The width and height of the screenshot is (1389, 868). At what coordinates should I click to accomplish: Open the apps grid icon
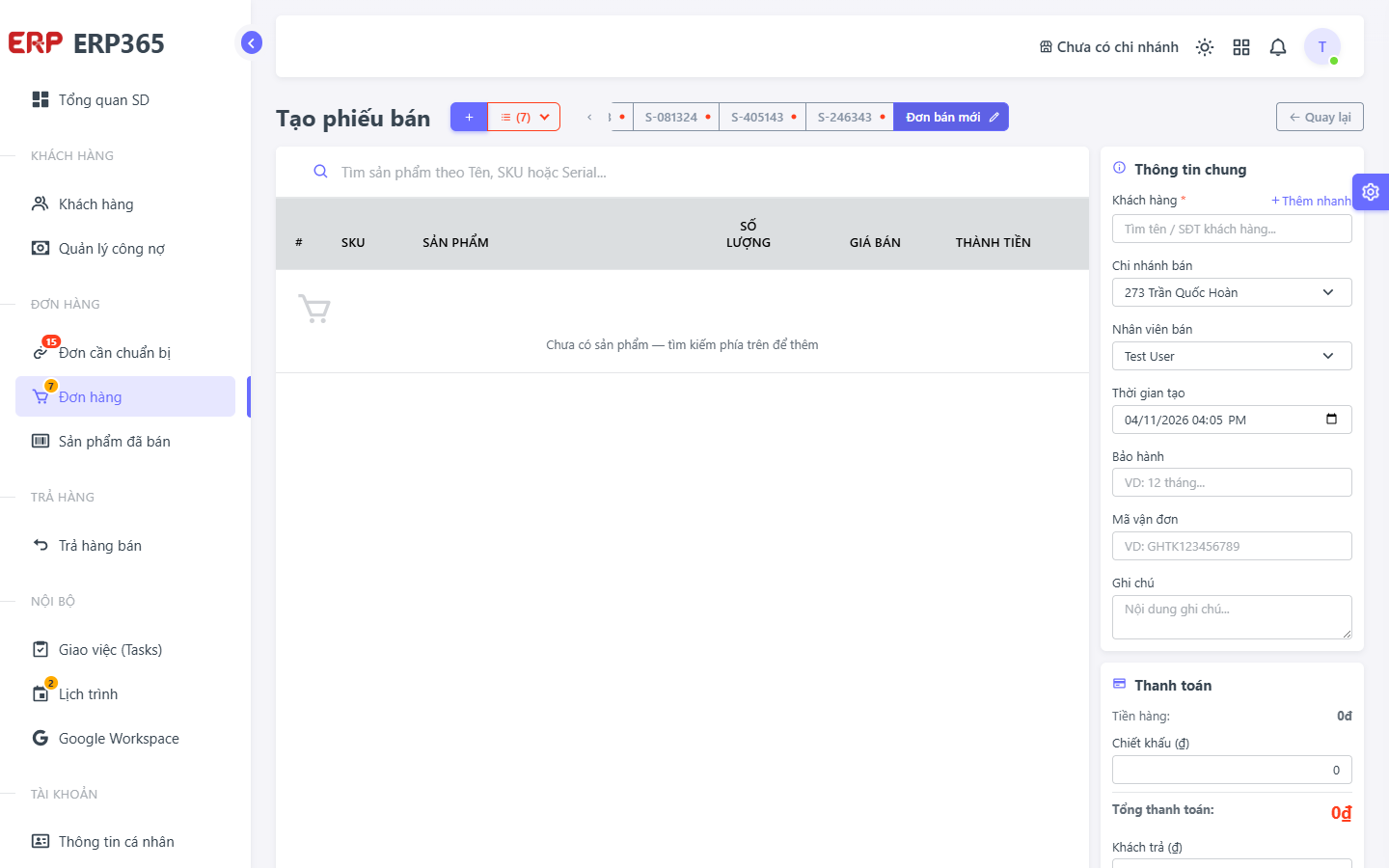click(x=1241, y=47)
